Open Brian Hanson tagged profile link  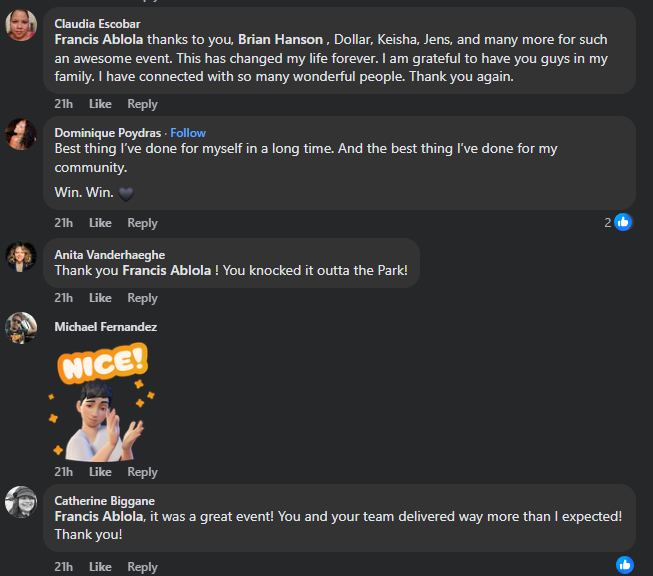280,39
